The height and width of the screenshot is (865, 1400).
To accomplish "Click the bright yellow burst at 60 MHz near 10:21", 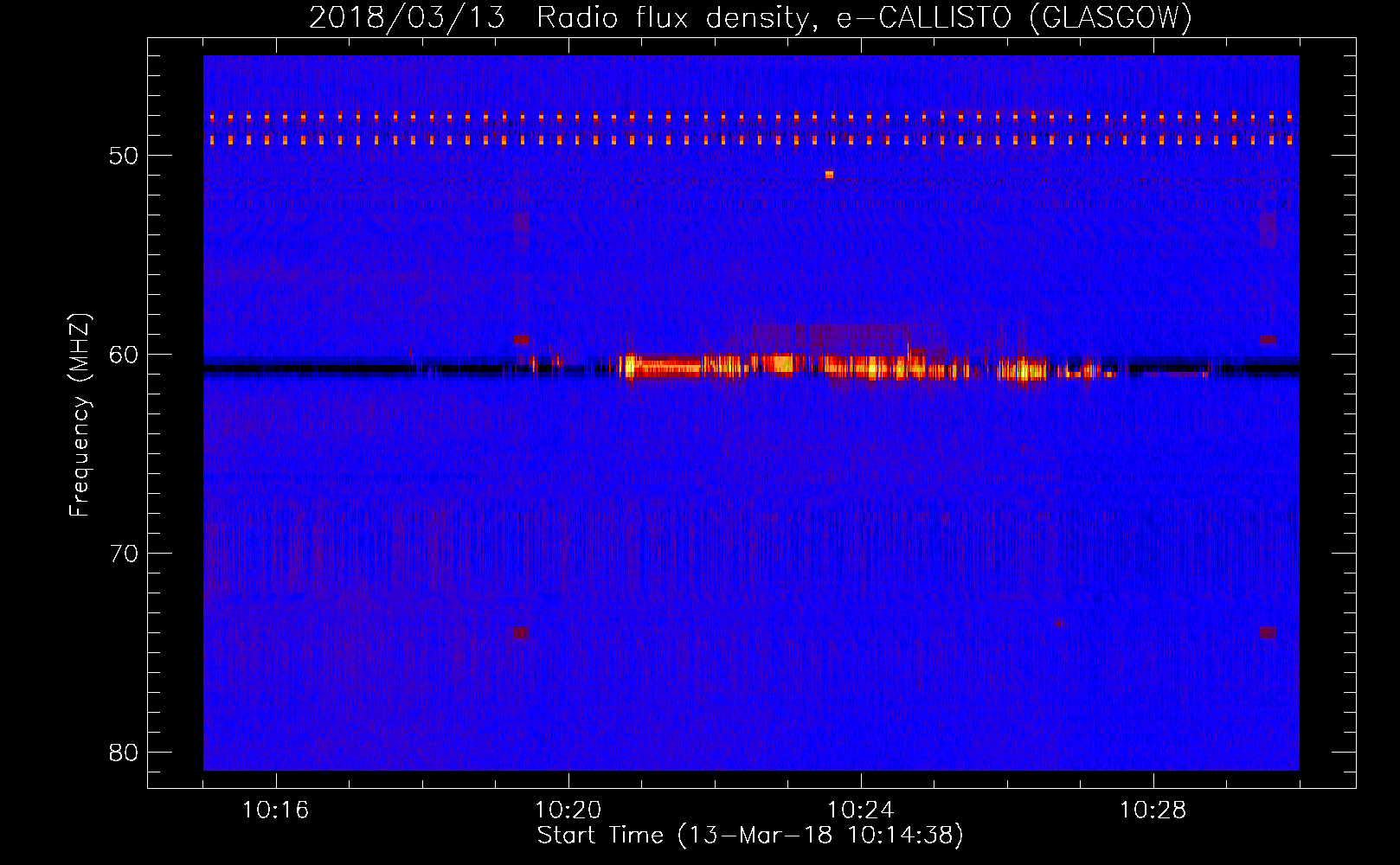I will (x=630, y=366).
